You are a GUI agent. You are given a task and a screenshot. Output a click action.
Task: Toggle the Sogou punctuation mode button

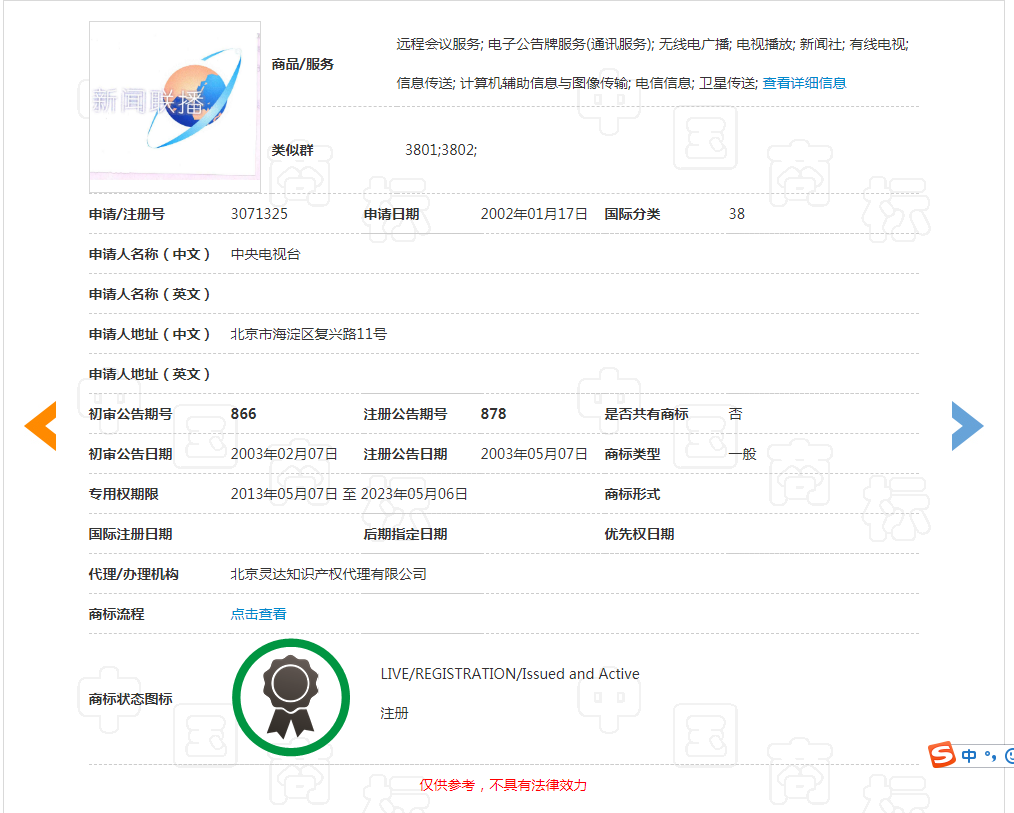pyautogui.click(x=990, y=756)
